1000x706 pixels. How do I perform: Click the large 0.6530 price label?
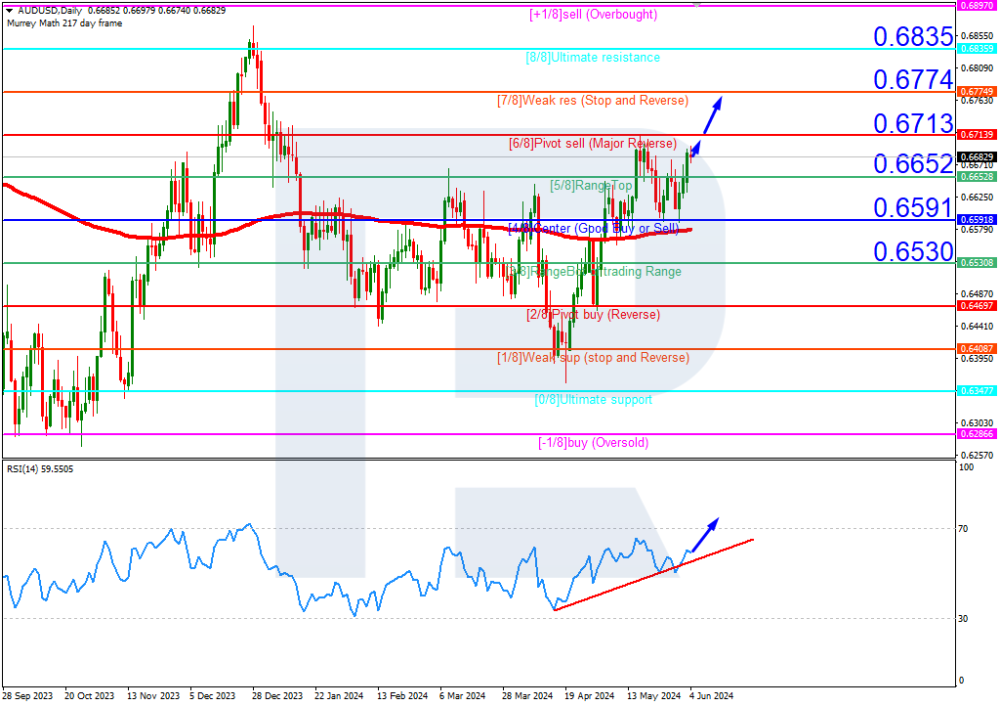tap(913, 252)
